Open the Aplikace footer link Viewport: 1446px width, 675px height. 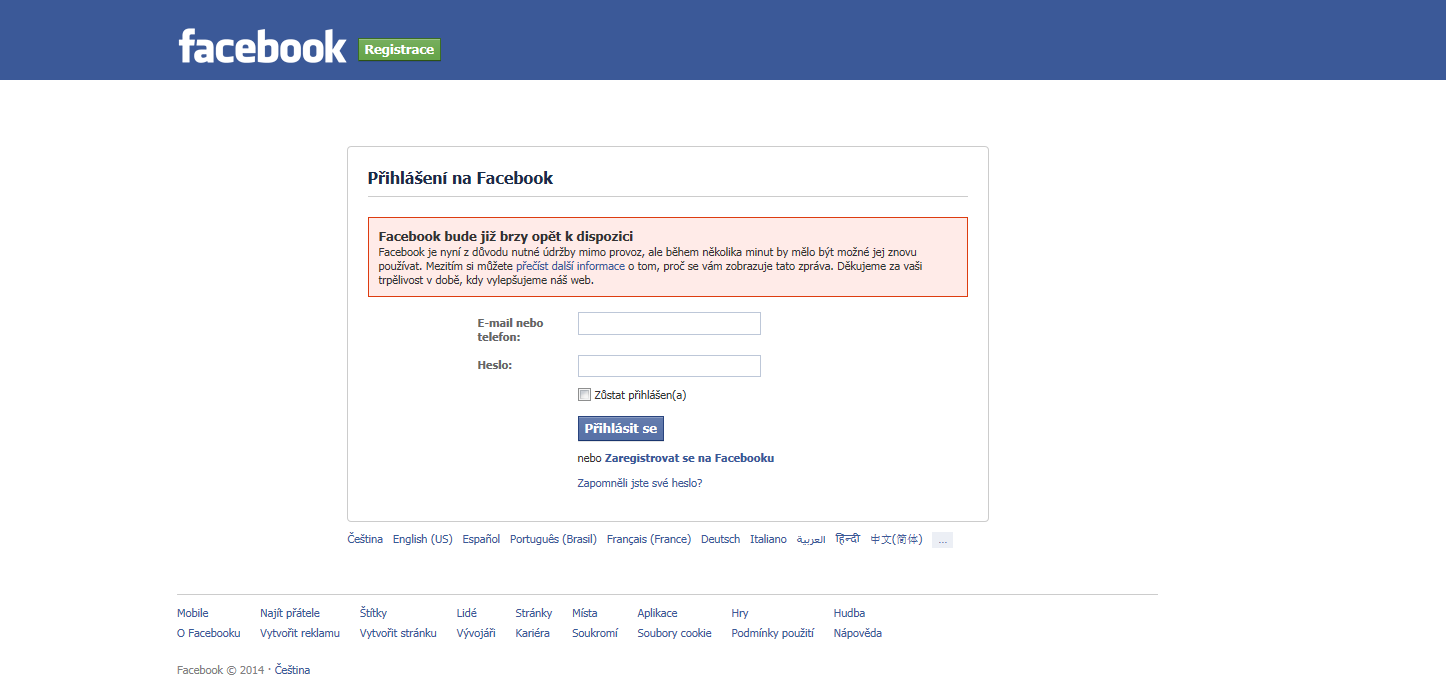pos(657,613)
